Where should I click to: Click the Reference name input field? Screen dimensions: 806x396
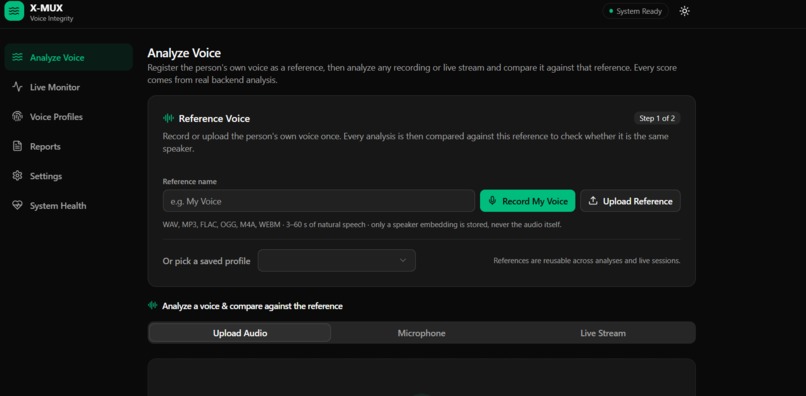[x=319, y=201]
